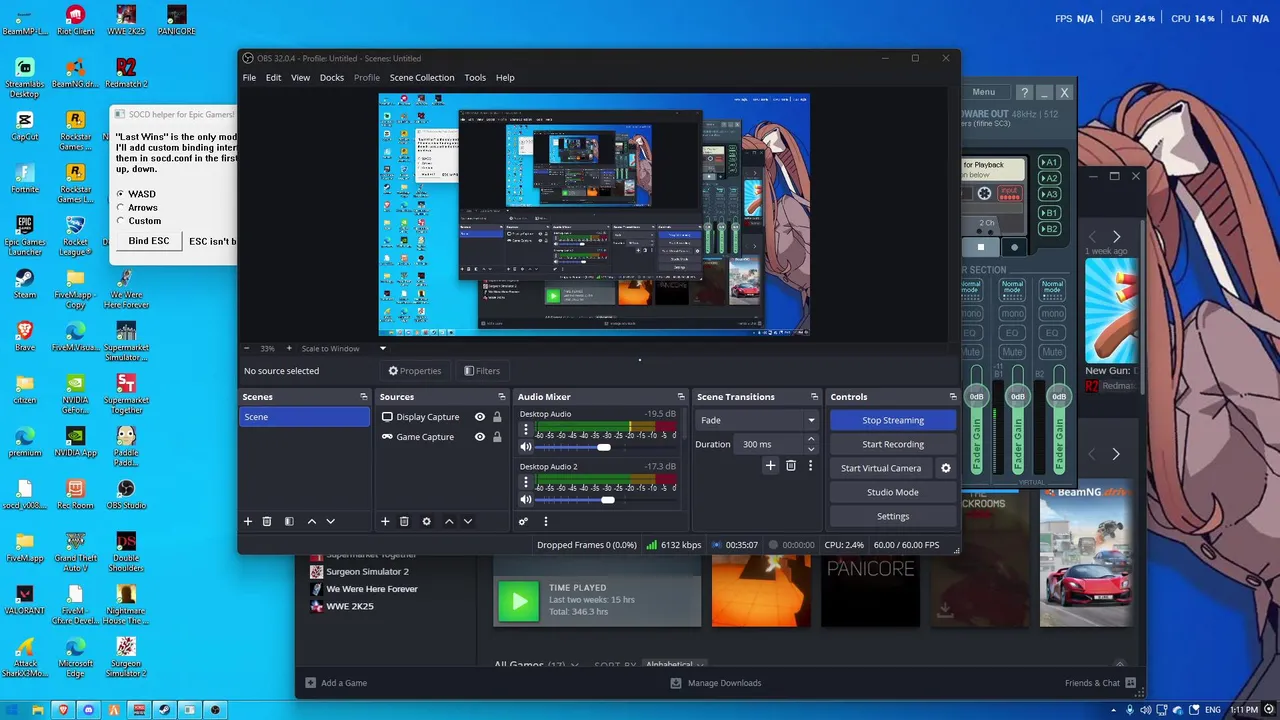Open the Edit menu in OBS
Viewport: 1280px width, 720px height.
pyautogui.click(x=273, y=77)
